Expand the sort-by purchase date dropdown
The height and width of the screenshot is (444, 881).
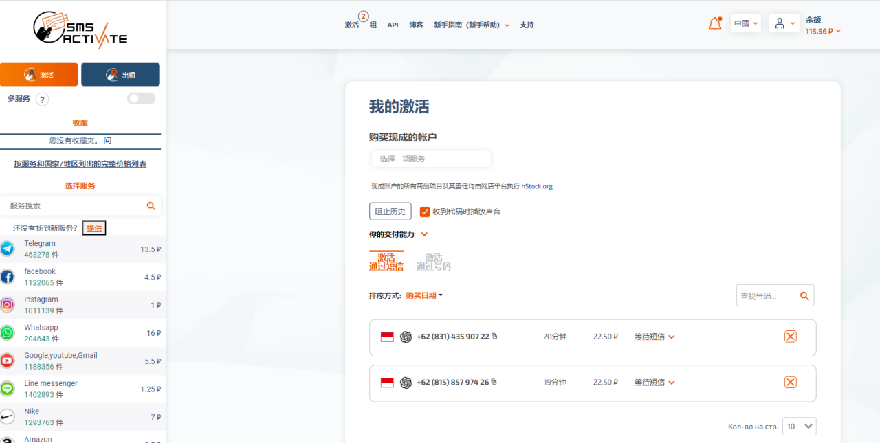pyautogui.click(x=425, y=295)
